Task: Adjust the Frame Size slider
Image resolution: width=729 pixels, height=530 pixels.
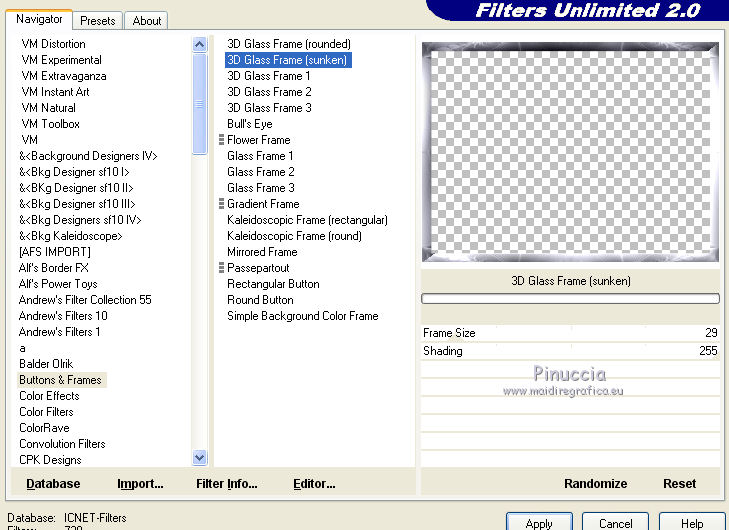Action: click(x=570, y=333)
